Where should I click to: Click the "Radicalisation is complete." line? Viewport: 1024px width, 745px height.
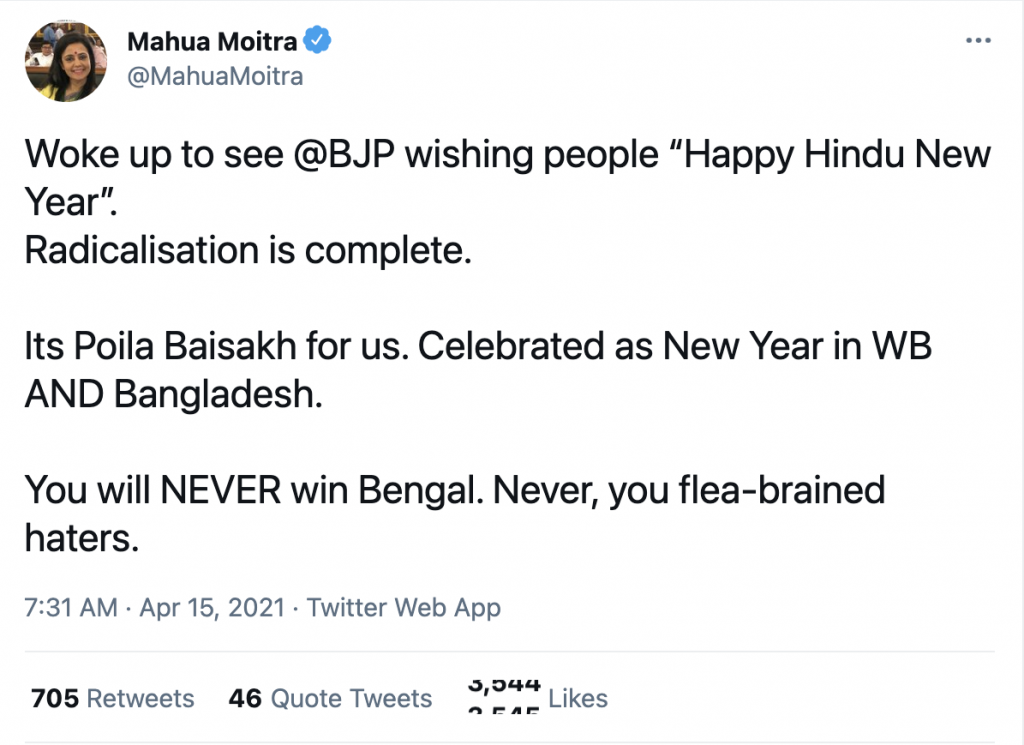tap(247, 251)
